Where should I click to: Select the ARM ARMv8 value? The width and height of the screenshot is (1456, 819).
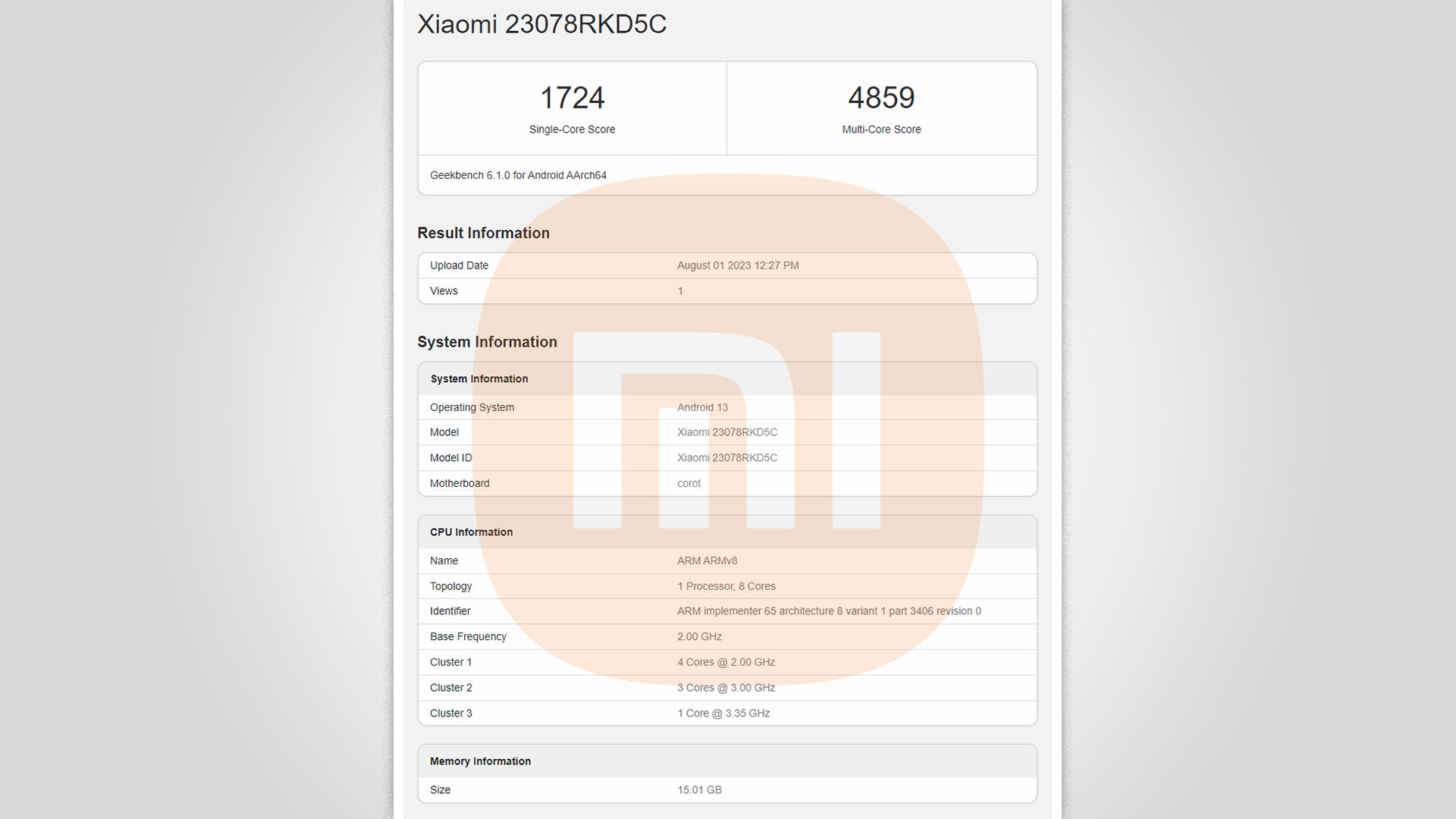[707, 561]
